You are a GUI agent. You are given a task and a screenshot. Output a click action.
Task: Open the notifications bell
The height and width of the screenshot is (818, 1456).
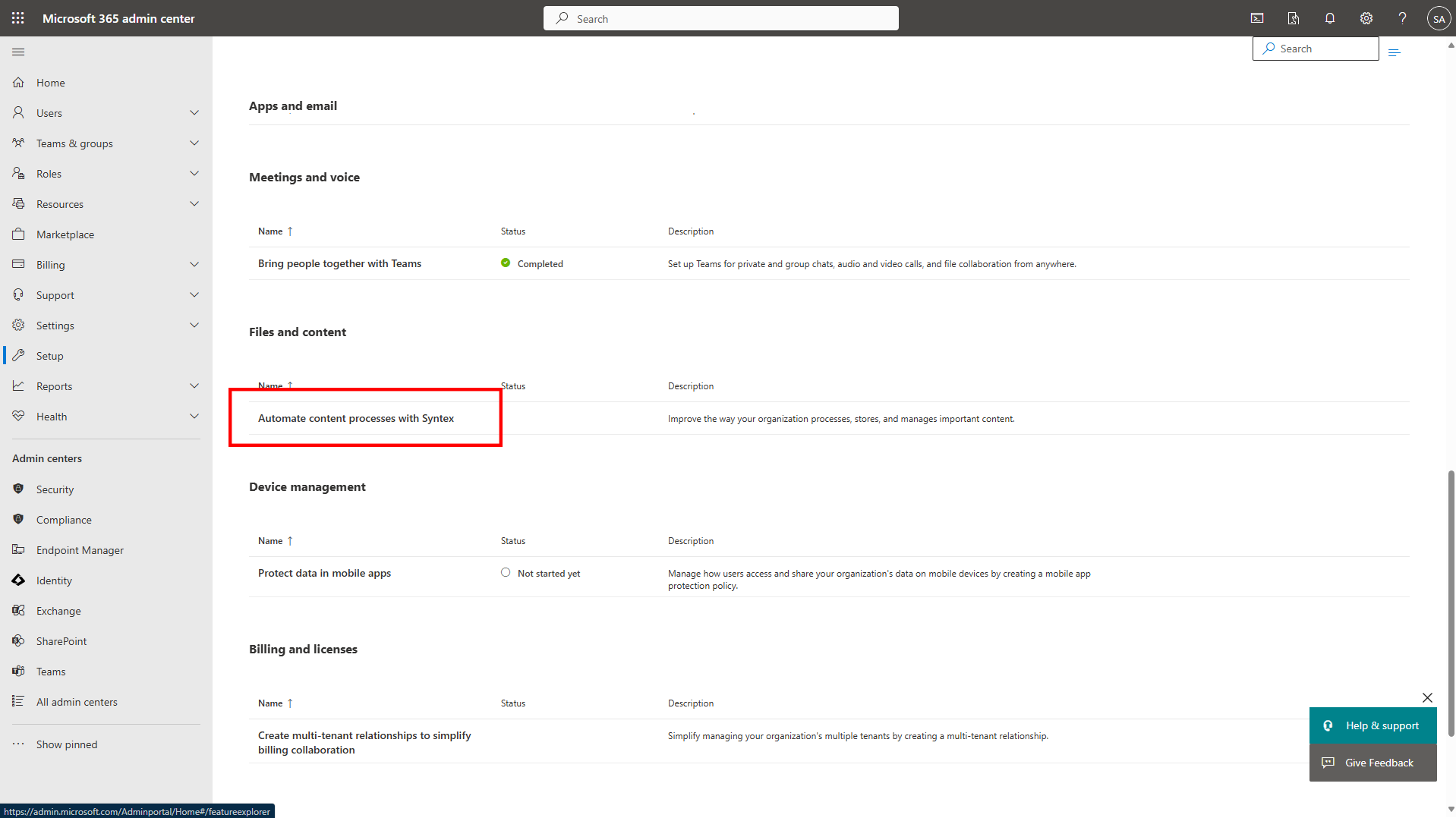(x=1329, y=17)
